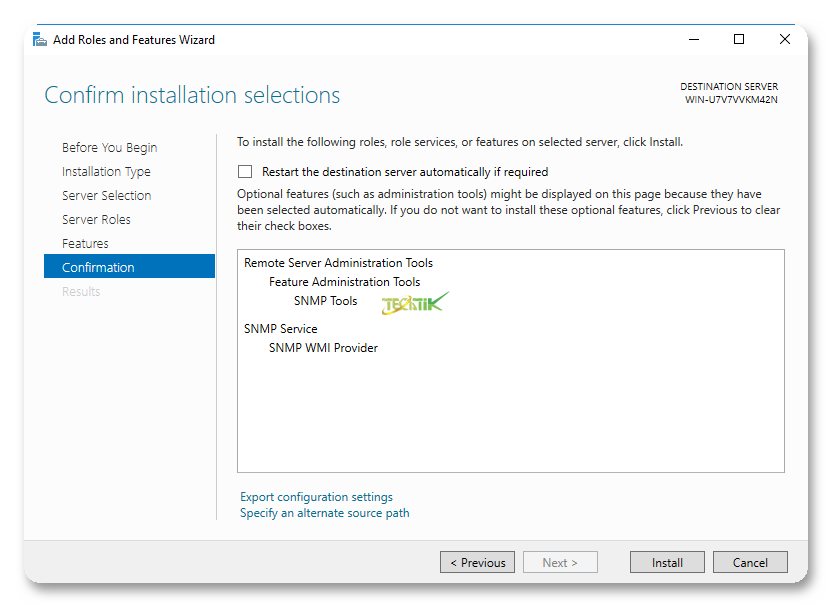Select Remote Server Administration Tools entry

coord(338,263)
